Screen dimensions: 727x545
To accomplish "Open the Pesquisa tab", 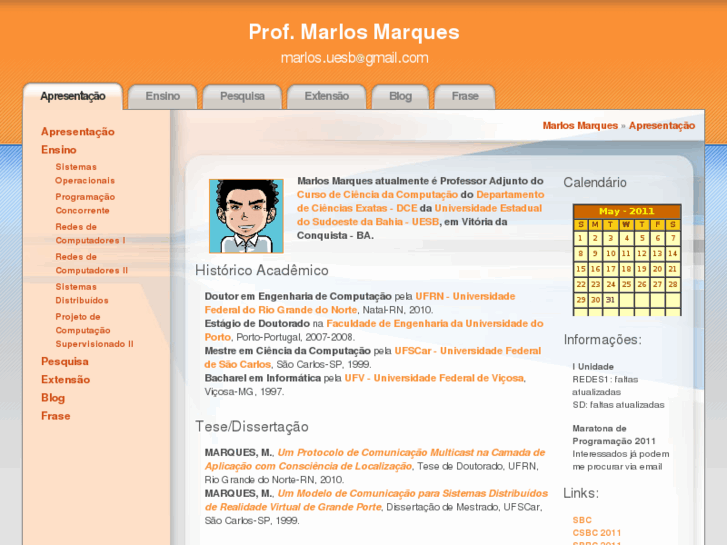I will click(x=242, y=96).
